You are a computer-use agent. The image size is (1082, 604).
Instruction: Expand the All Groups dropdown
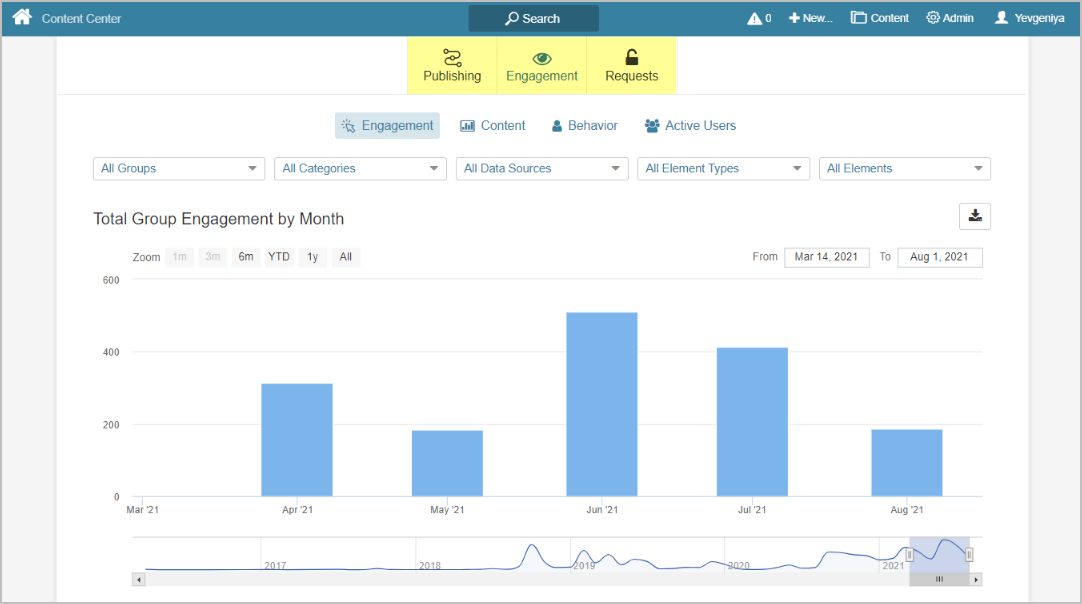pyautogui.click(x=178, y=168)
